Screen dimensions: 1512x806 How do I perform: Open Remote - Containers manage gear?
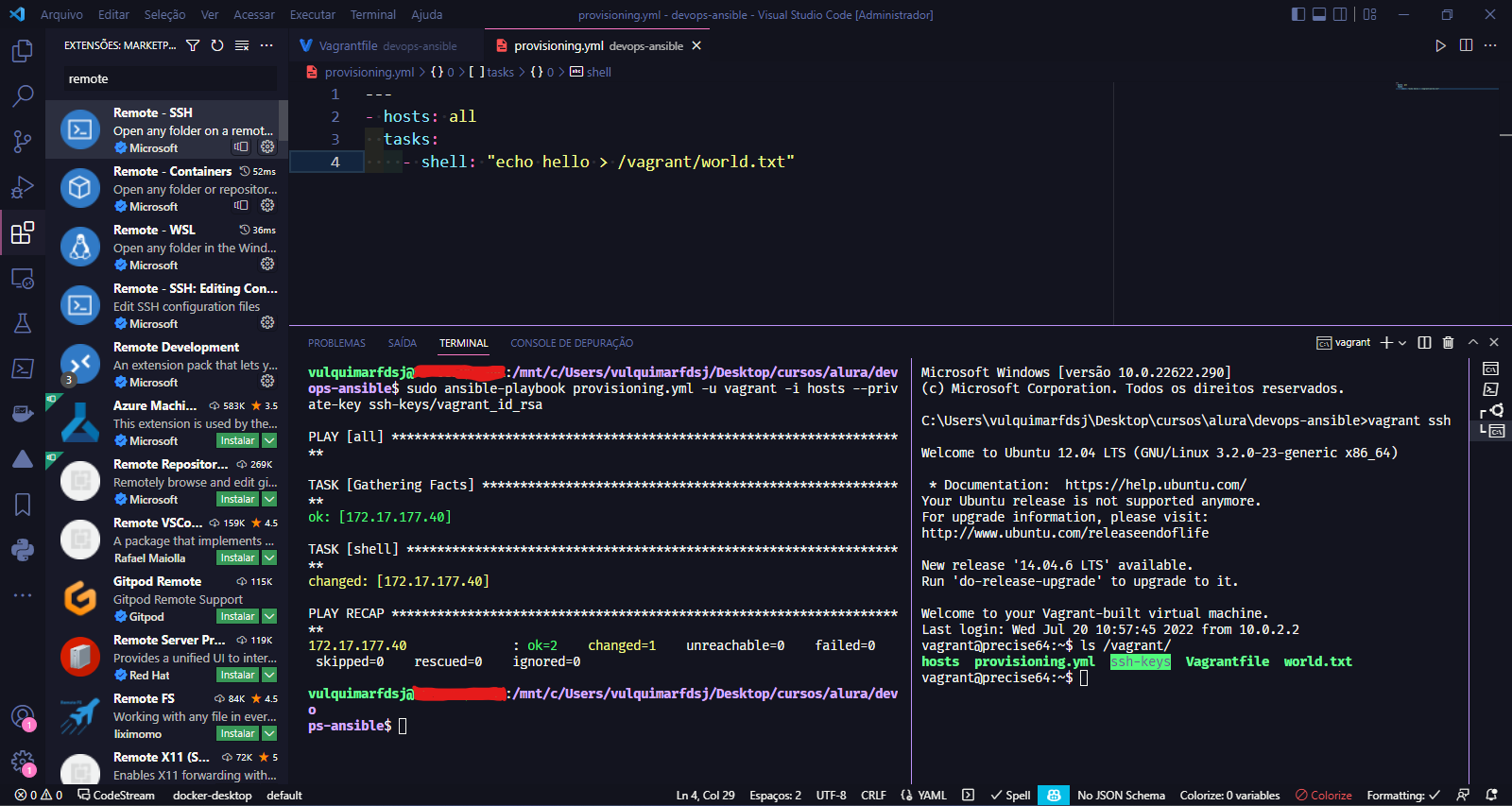point(267,205)
